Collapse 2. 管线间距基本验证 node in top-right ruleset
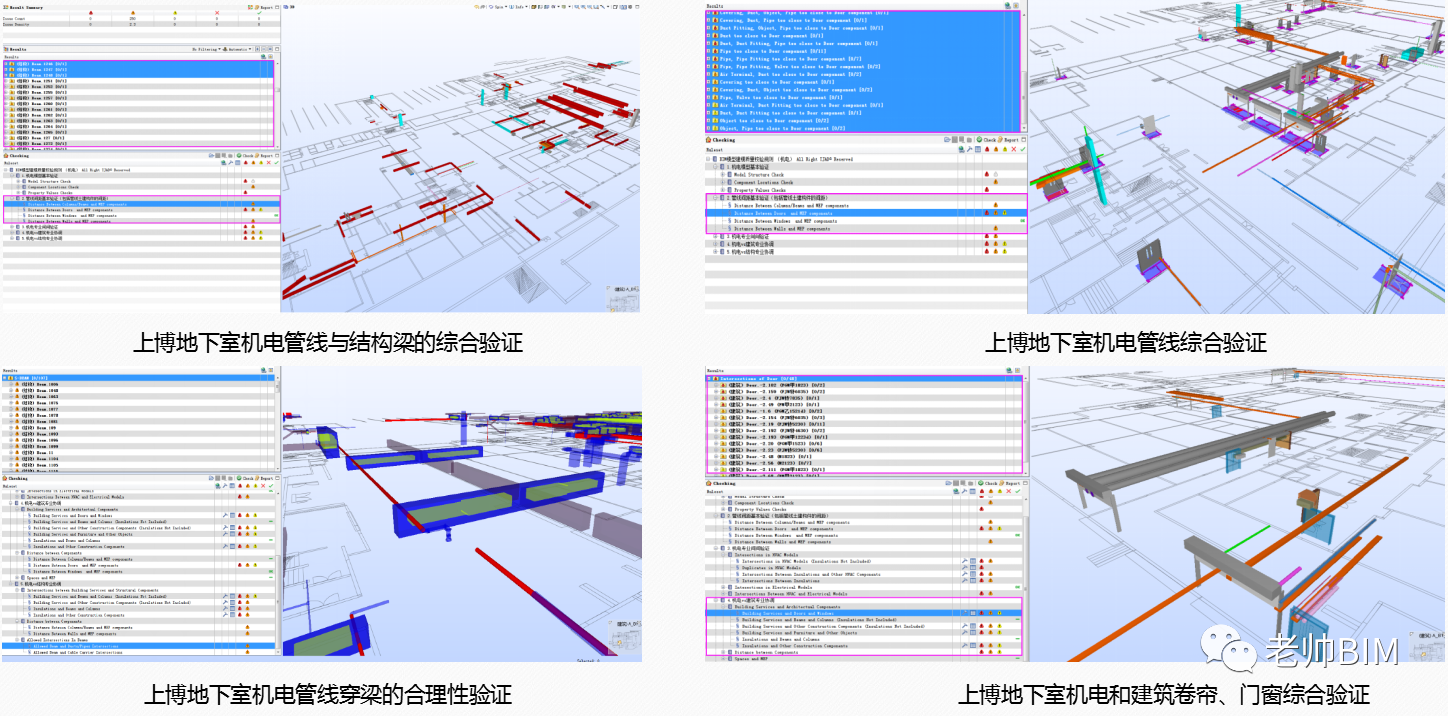Screen dimensions: 1448x716 (715, 198)
